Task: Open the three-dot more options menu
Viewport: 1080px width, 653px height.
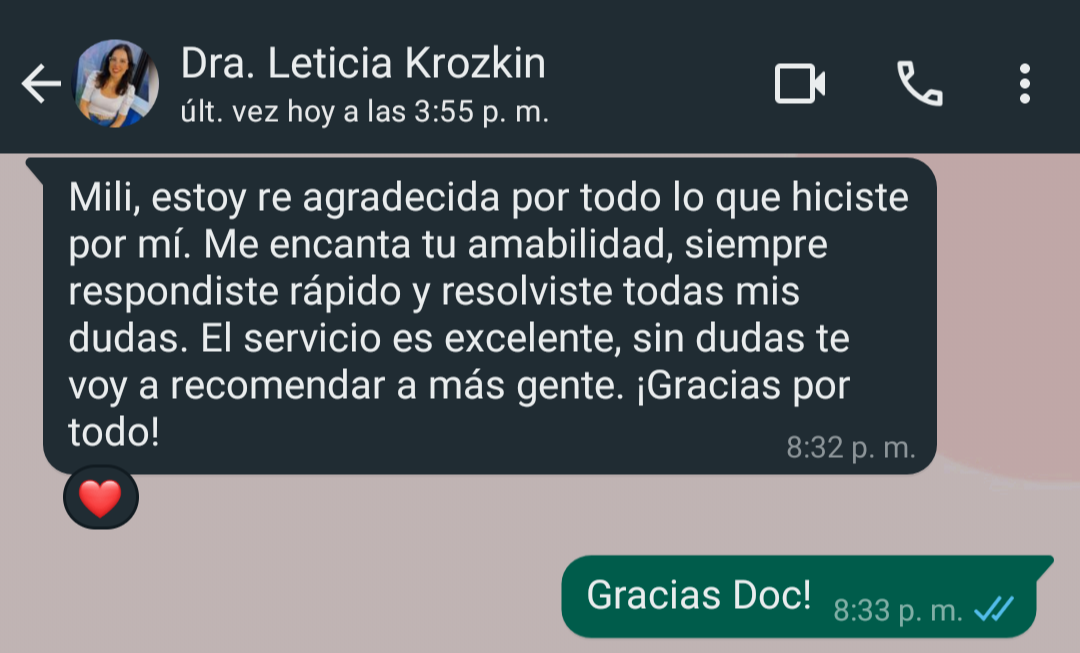Action: [1025, 84]
